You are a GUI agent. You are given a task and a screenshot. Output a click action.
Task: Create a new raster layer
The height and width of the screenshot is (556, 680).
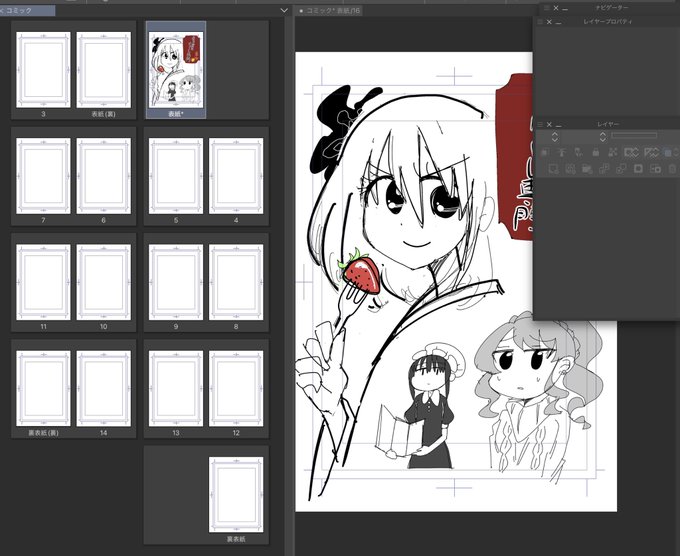(554, 169)
